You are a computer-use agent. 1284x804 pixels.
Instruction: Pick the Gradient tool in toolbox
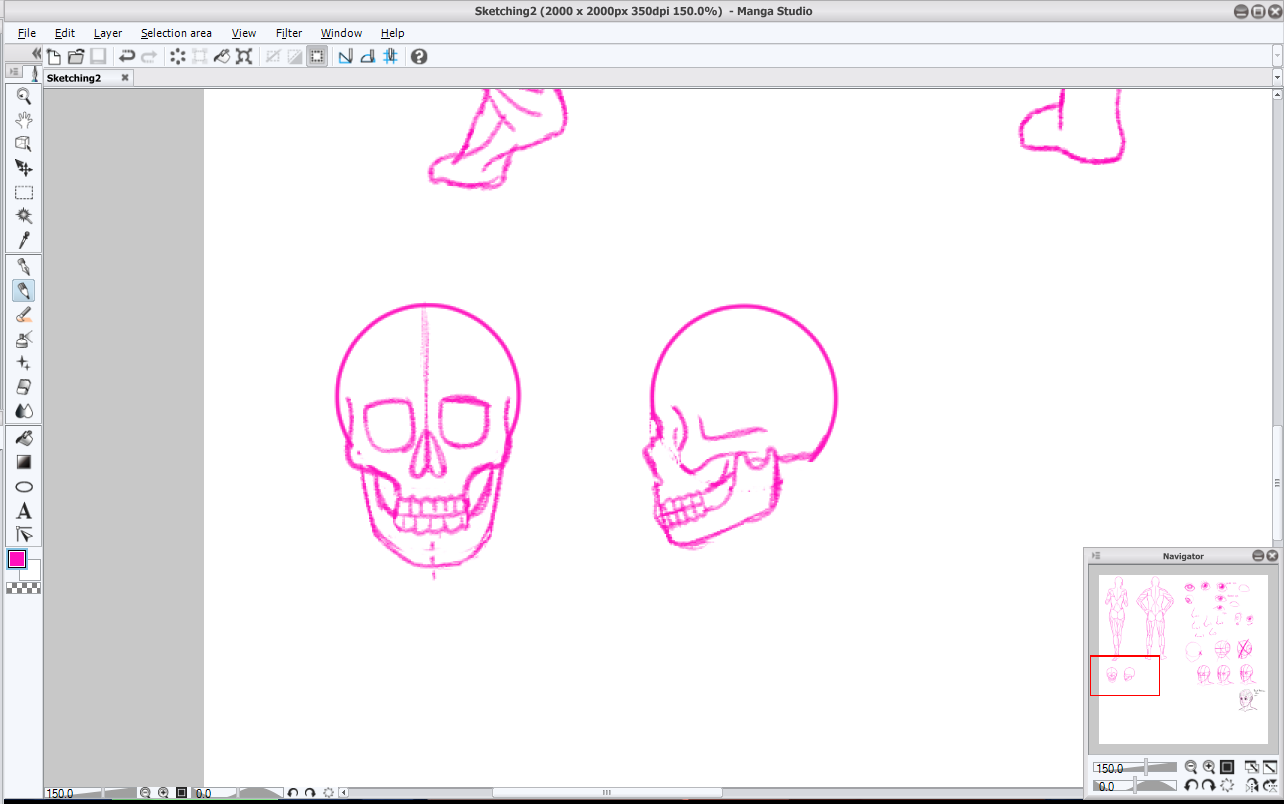coord(24,462)
